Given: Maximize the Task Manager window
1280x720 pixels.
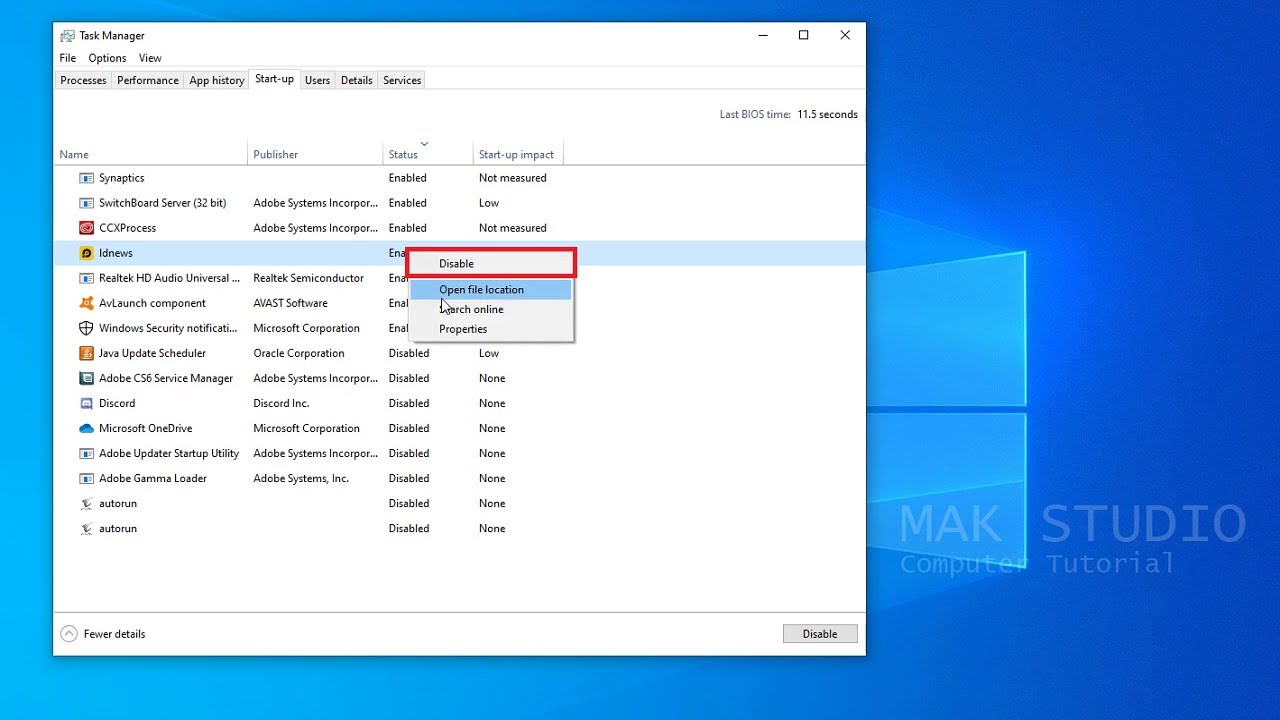Looking at the screenshot, I should pos(803,36).
